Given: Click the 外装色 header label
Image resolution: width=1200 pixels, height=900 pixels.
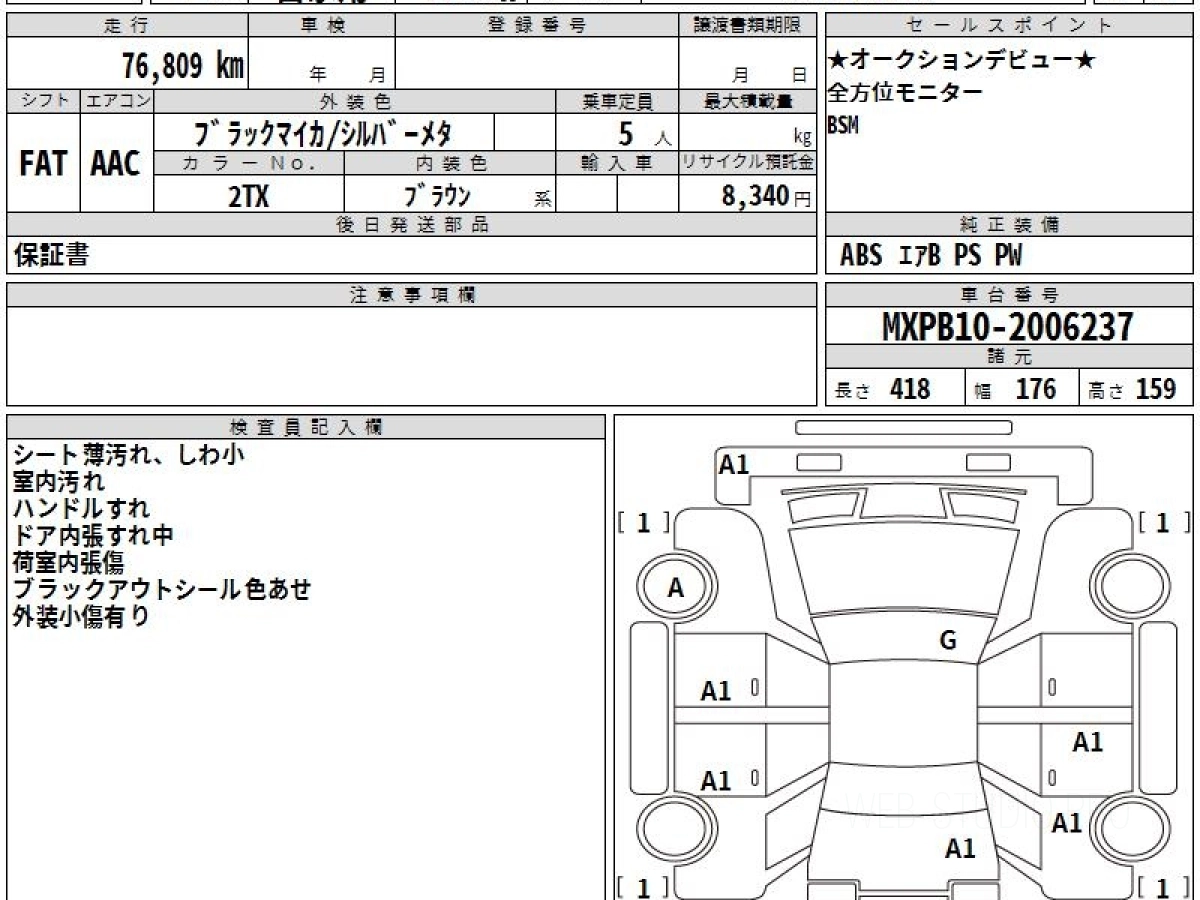Looking at the screenshot, I should pyautogui.click(x=356, y=101).
